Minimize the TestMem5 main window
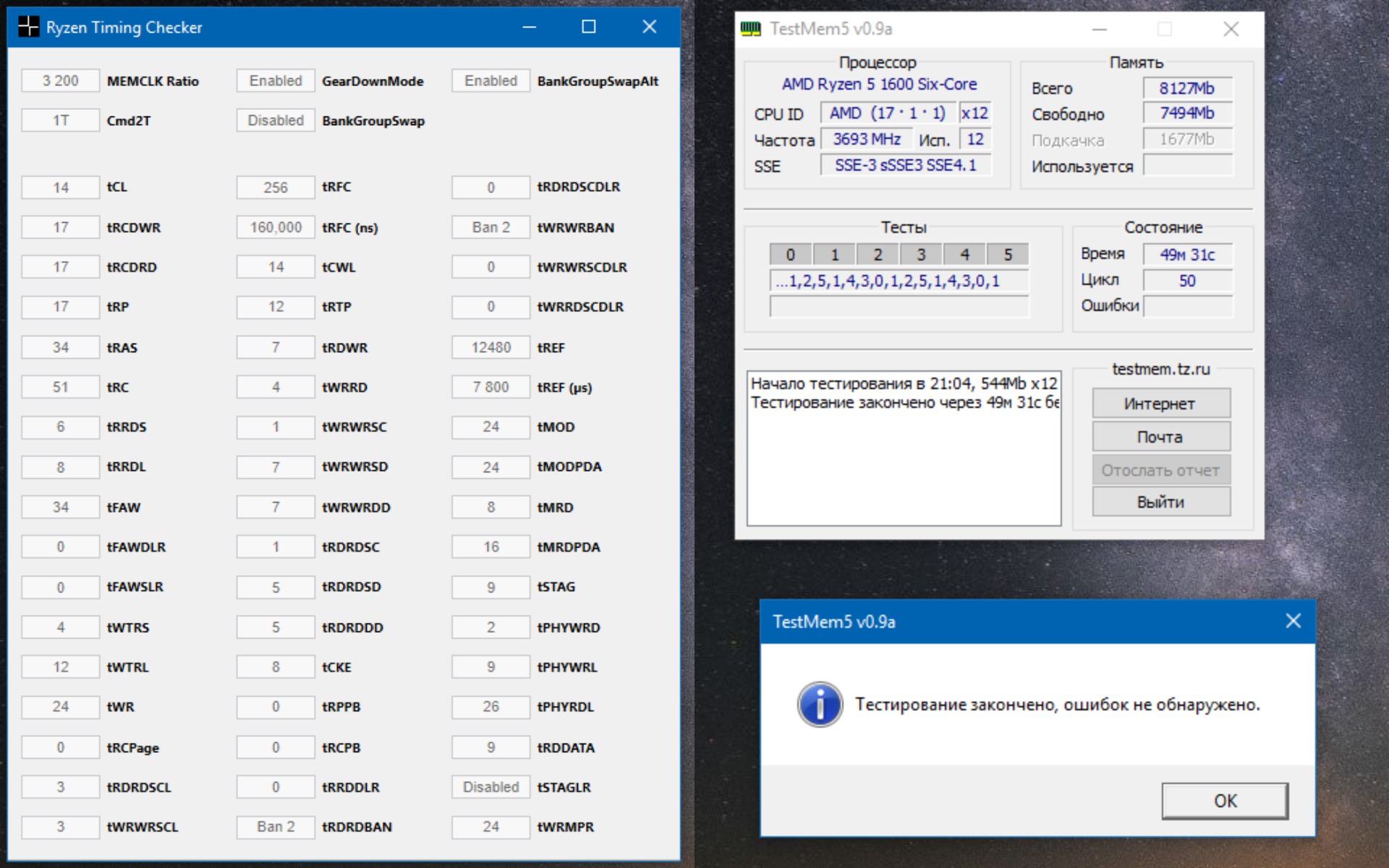Screen dimensions: 1389x868 [1099, 29]
